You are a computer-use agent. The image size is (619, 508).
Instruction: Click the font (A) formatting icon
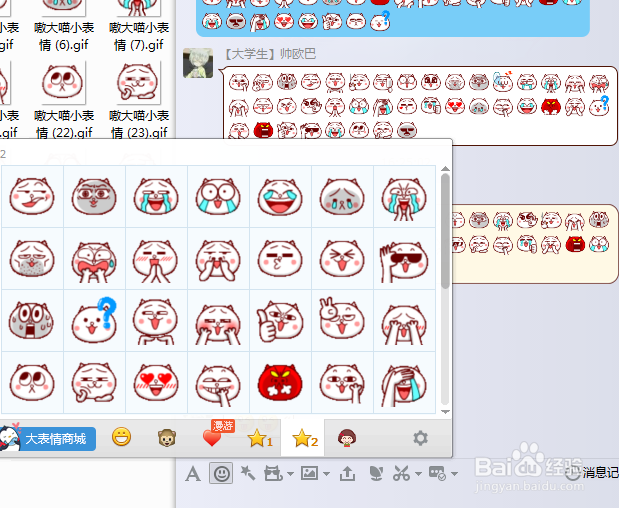tap(193, 473)
